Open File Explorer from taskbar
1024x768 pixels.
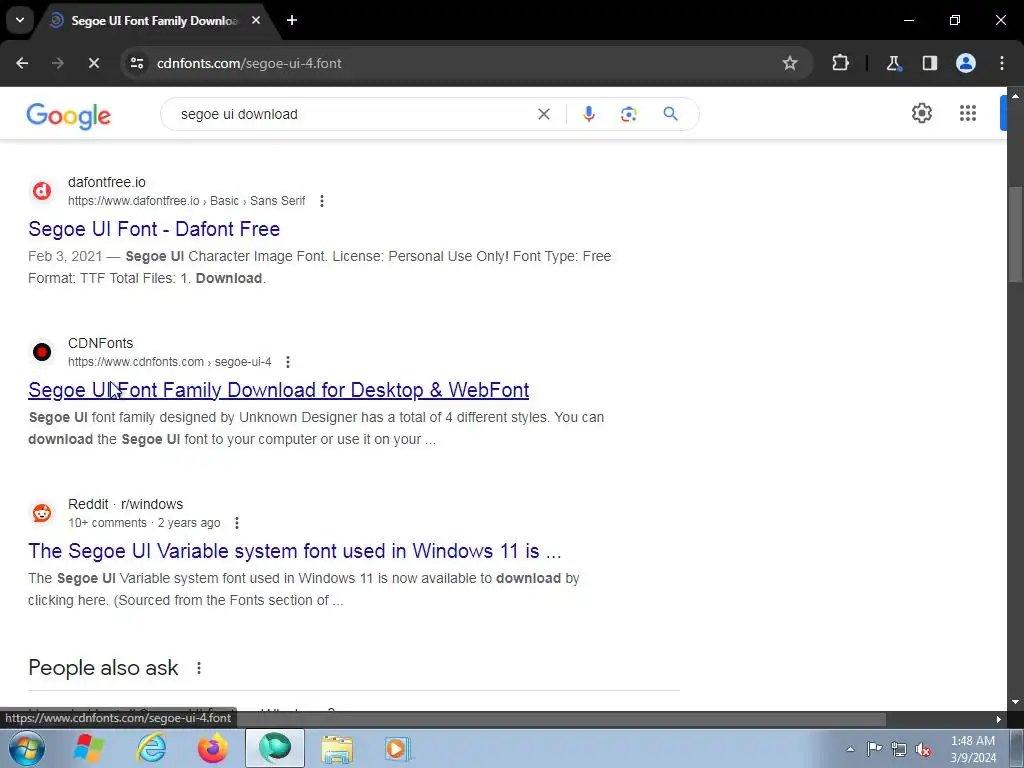[x=337, y=748]
